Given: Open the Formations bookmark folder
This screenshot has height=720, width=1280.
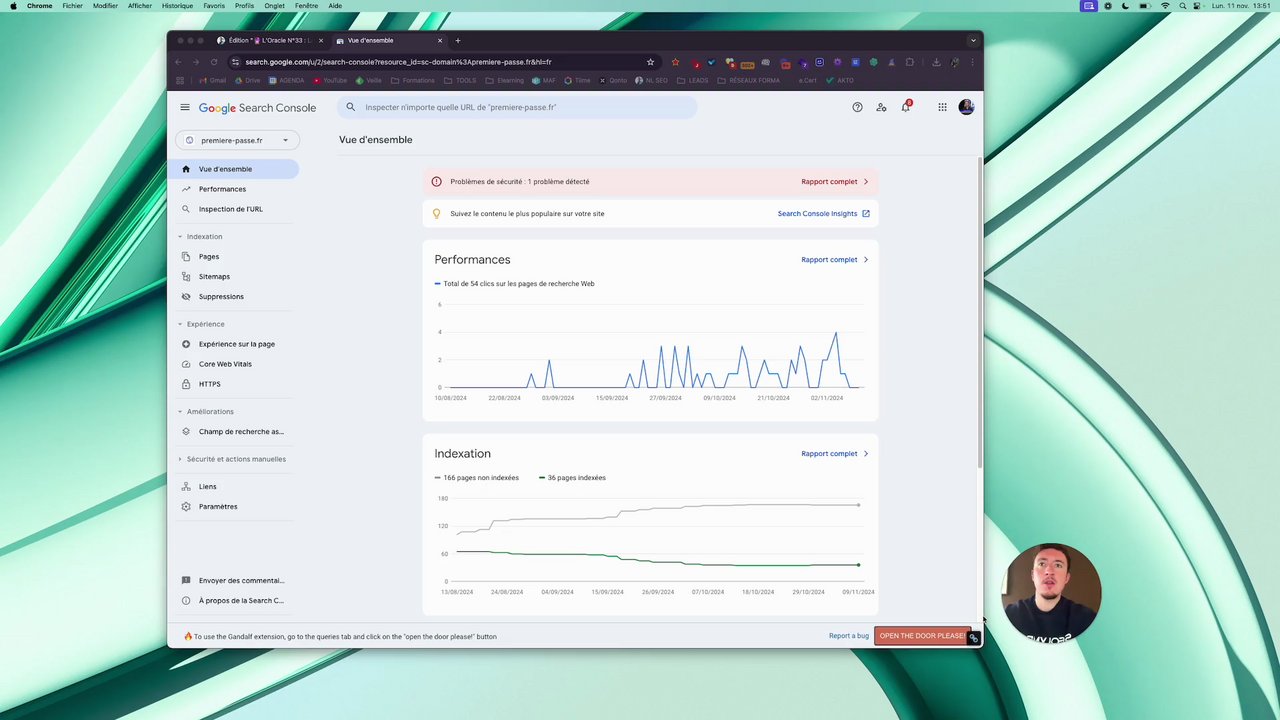Looking at the screenshot, I should click(413, 80).
